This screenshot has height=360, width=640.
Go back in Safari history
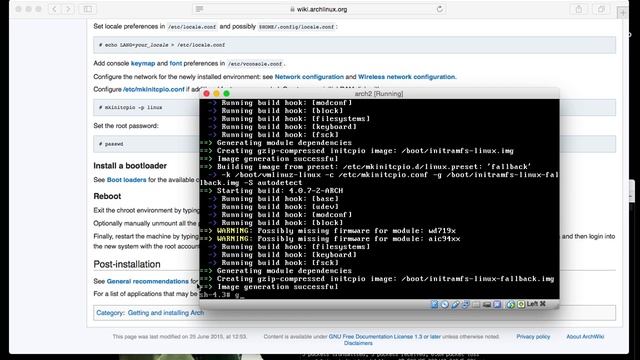(x=54, y=9)
